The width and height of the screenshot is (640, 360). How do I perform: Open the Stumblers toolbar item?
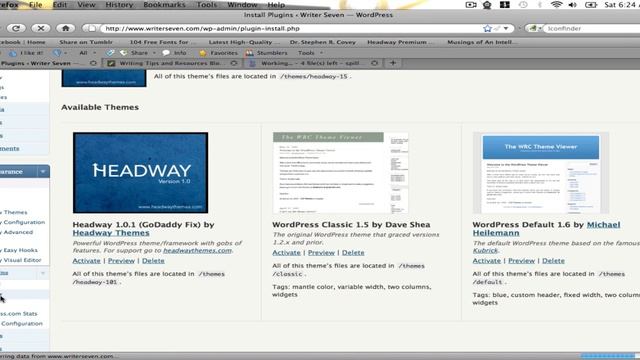click(267, 53)
